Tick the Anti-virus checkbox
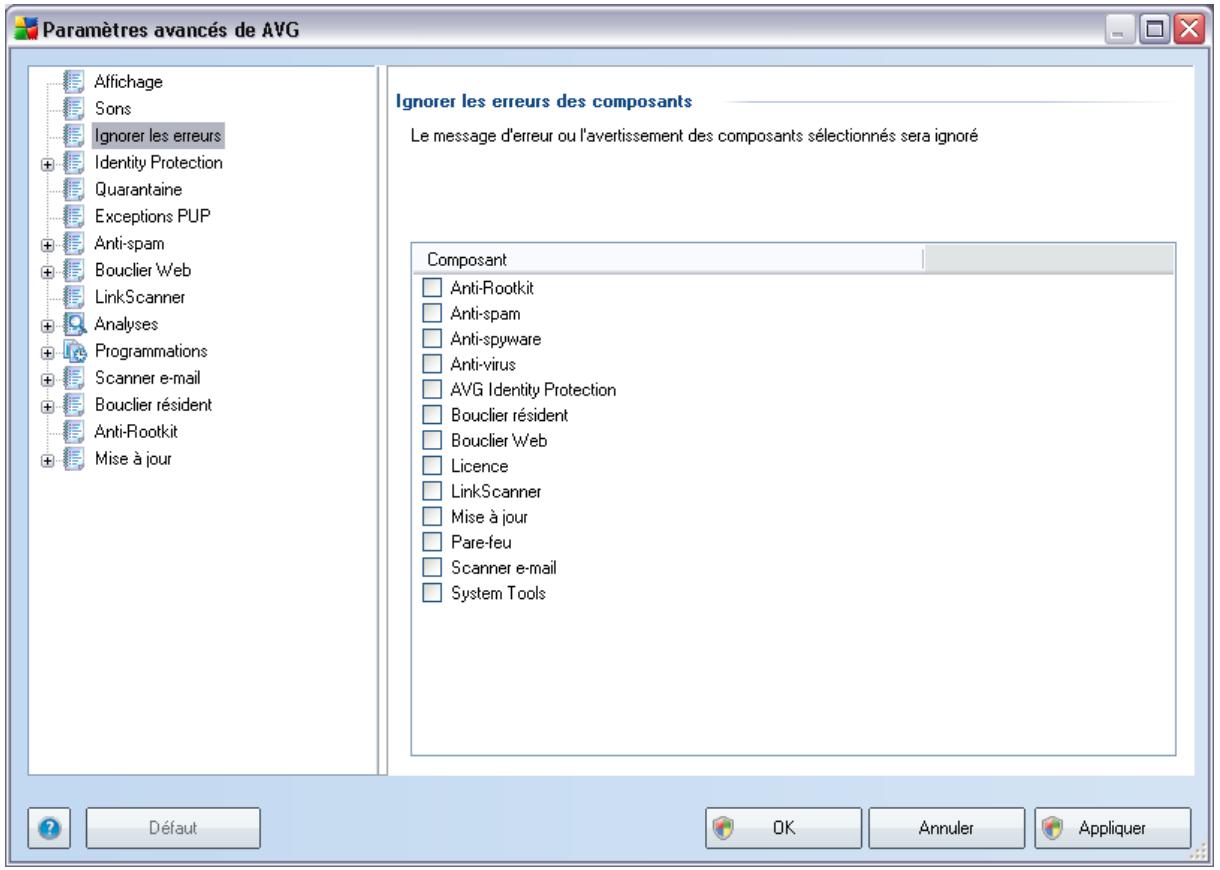 (x=431, y=365)
